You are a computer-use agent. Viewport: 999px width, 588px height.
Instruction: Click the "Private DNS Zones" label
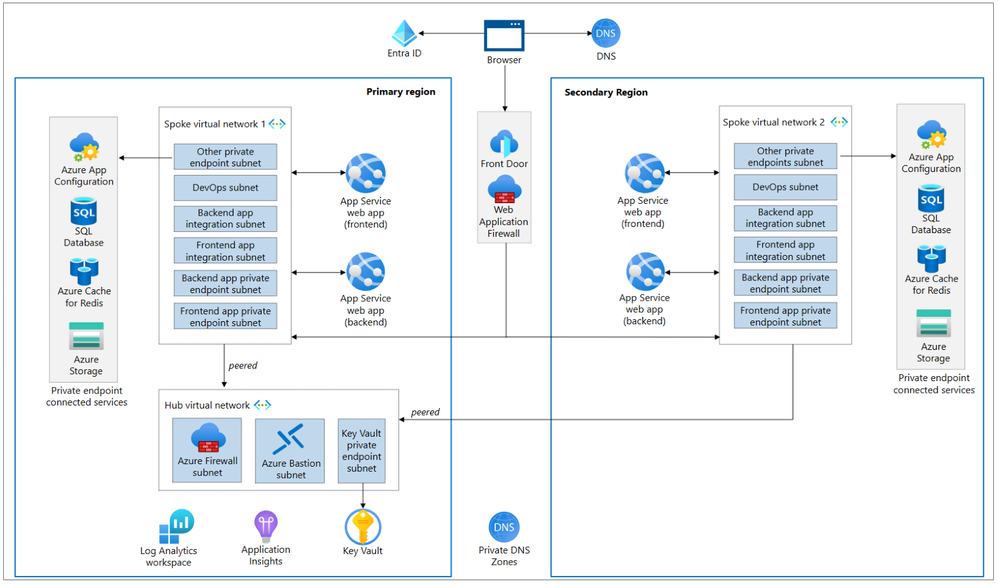point(504,556)
